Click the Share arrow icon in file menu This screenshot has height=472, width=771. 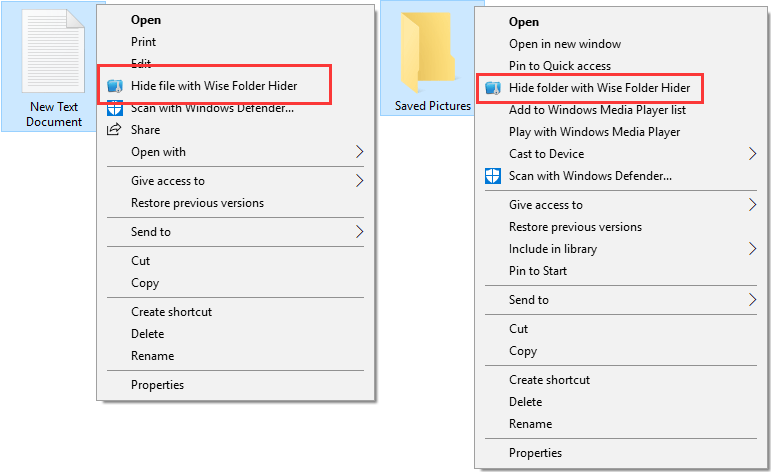click(114, 130)
